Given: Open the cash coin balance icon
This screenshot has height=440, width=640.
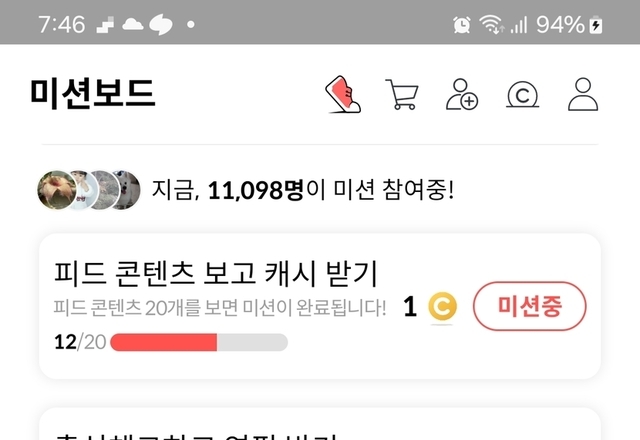Looking at the screenshot, I should 522,95.
